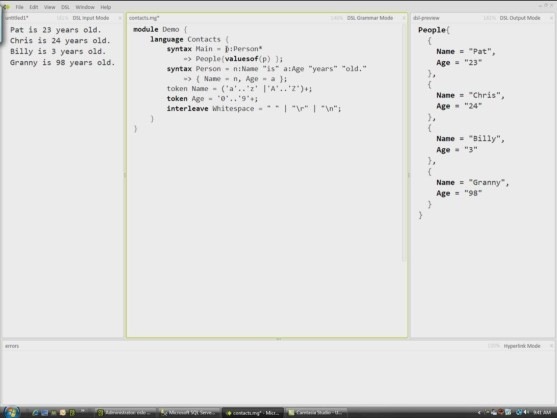Click line "Billy is 3 years old."
This screenshot has width=557, height=418.
58,51
